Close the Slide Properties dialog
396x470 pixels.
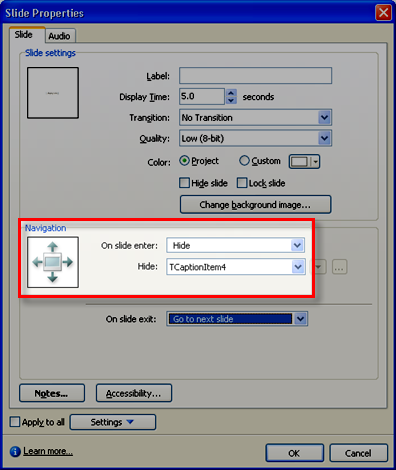tap(383, 13)
